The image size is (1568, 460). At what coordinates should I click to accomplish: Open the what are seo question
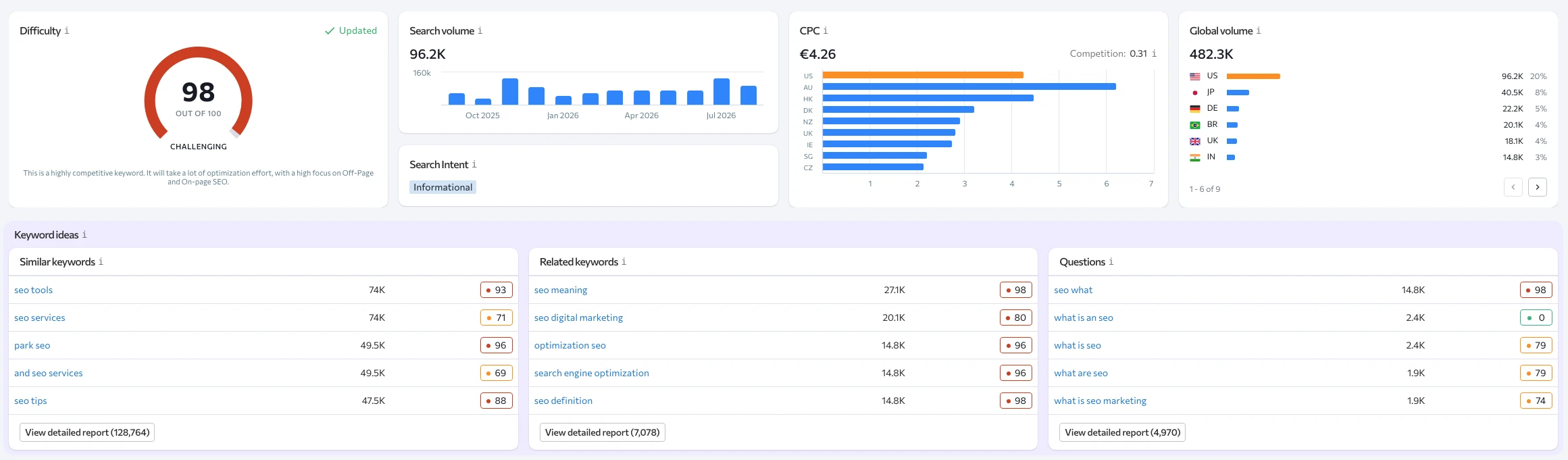[x=1081, y=374]
